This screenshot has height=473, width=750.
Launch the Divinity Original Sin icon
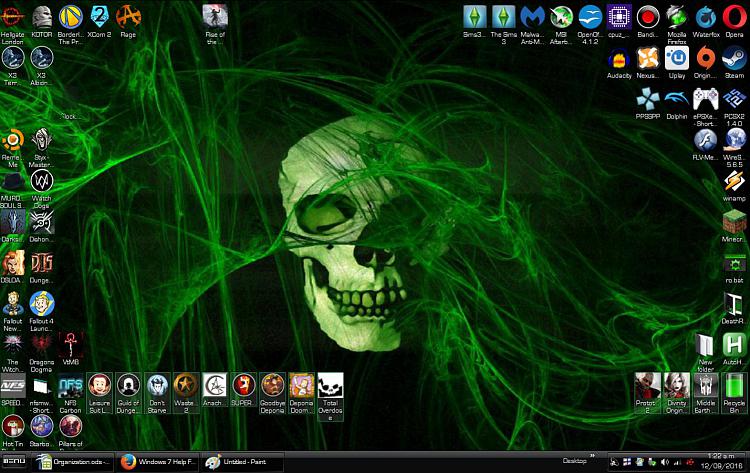click(677, 393)
